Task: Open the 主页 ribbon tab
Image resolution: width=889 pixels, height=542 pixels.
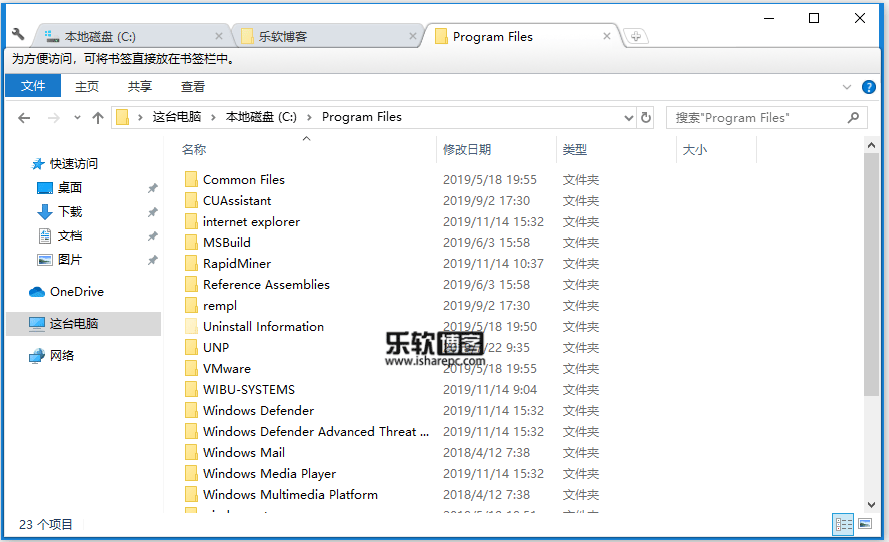Action: [87, 86]
